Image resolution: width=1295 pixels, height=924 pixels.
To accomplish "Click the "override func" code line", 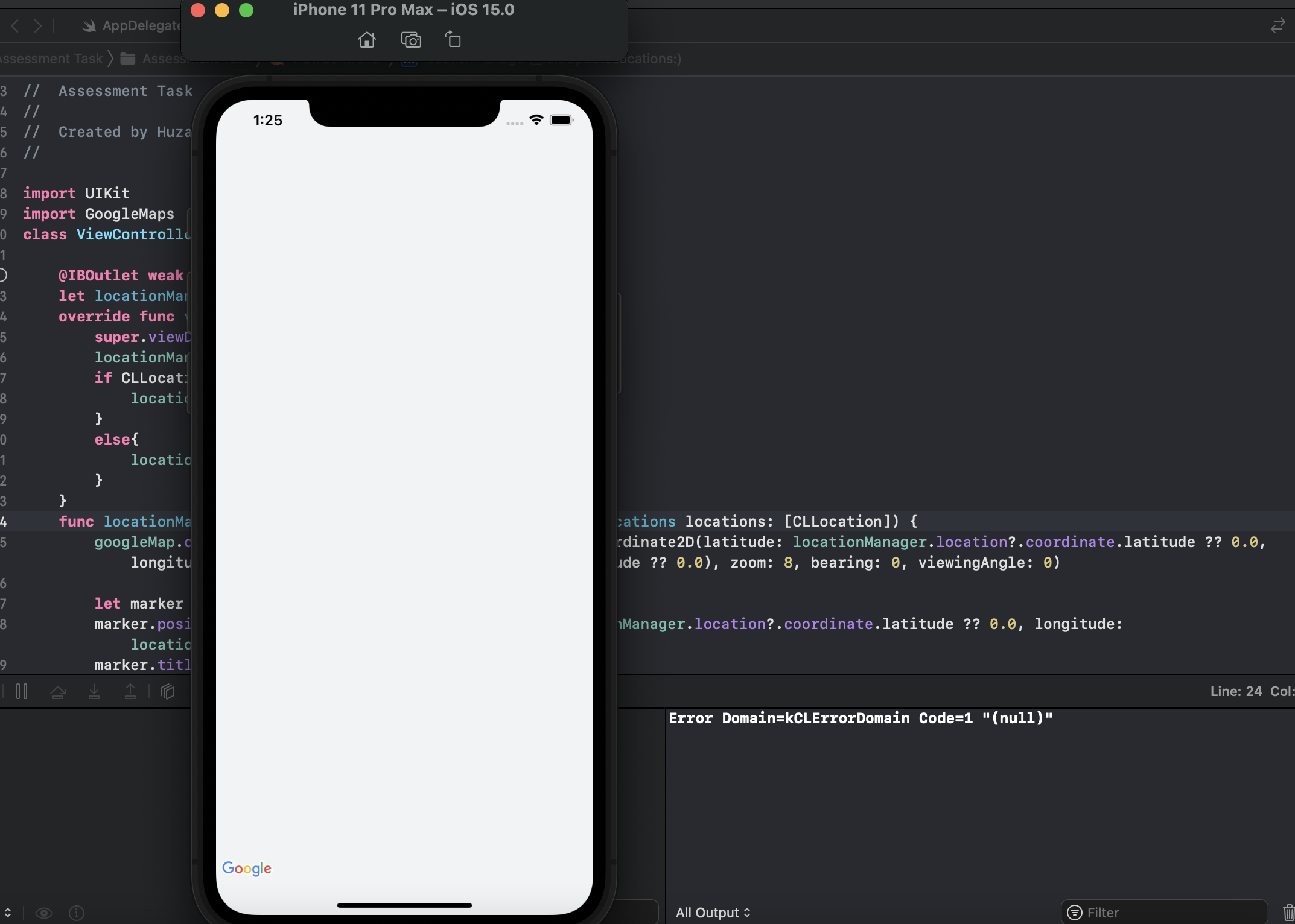I will 116,316.
